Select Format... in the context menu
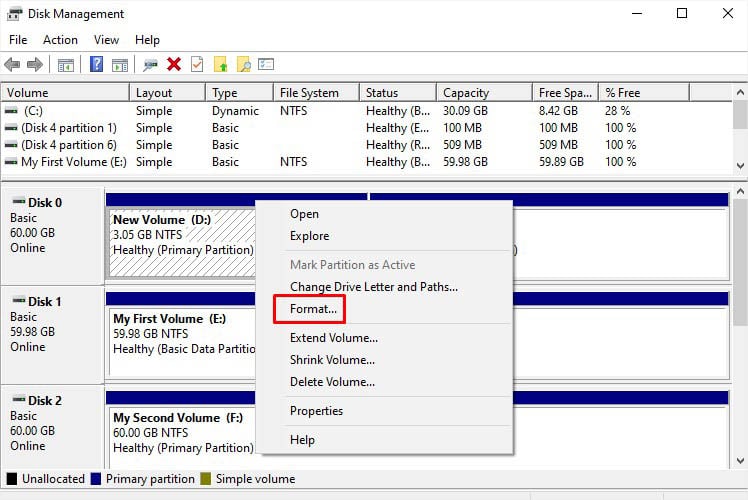 (x=313, y=310)
